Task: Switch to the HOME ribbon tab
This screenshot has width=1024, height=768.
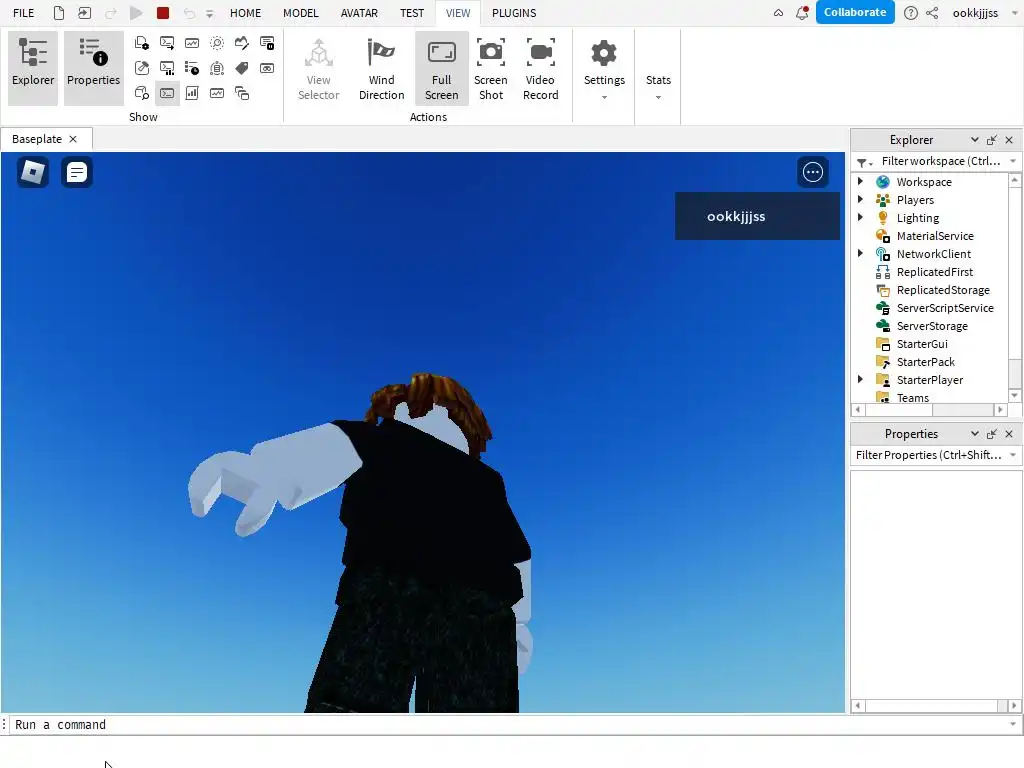Action: (x=246, y=12)
